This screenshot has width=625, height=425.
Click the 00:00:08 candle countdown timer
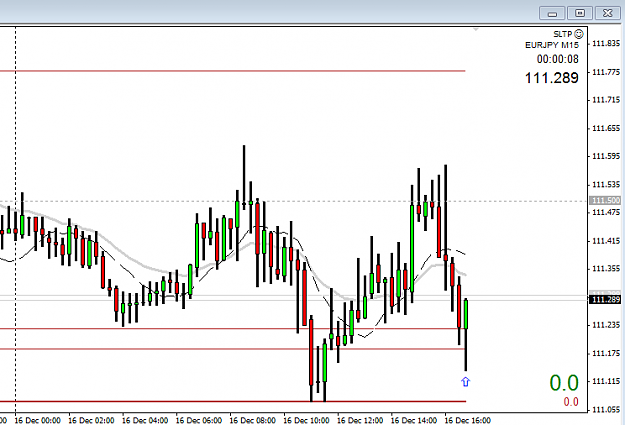[x=557, y=59]
